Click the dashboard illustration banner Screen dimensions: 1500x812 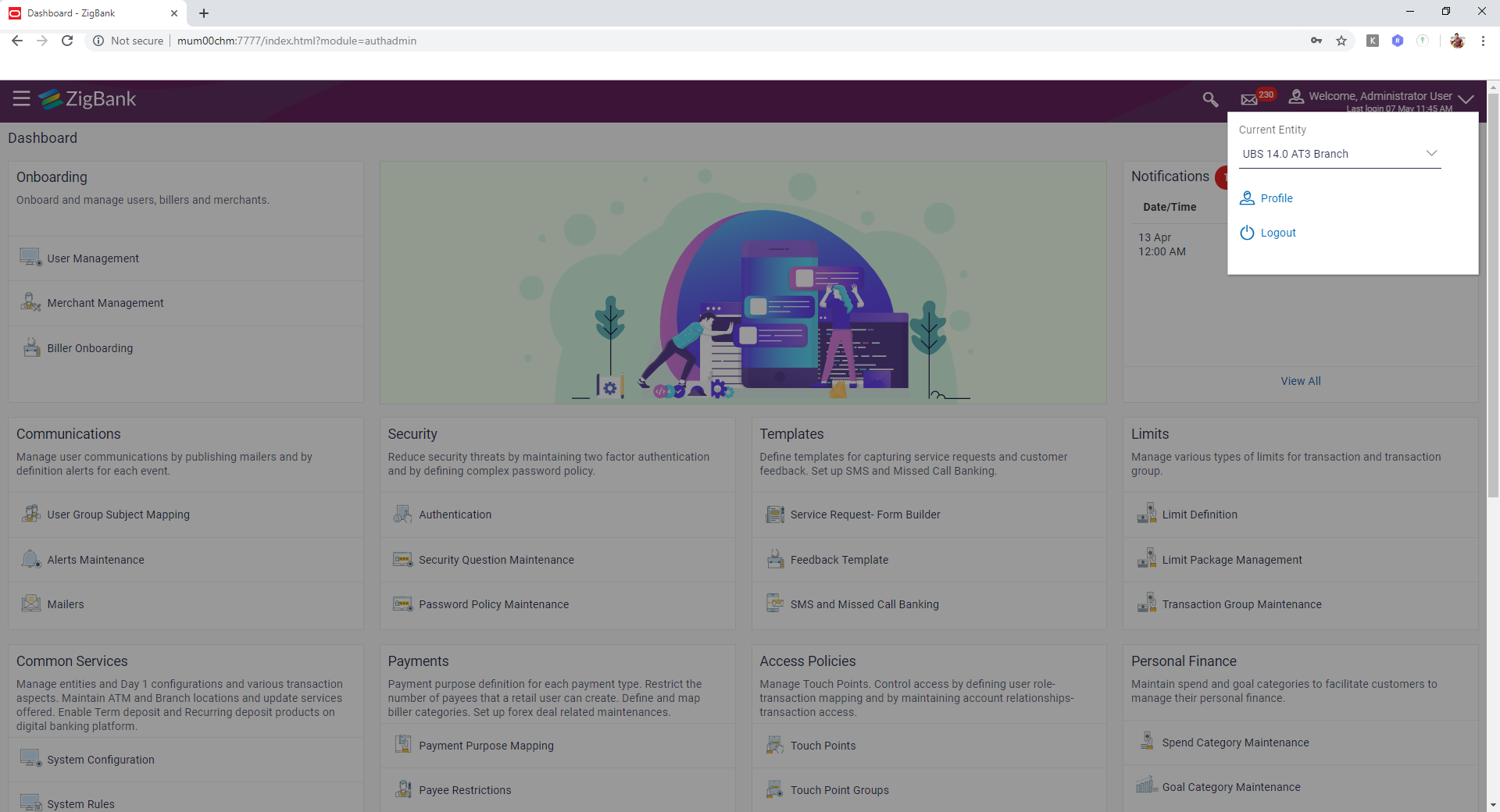(x=743, y=282)
